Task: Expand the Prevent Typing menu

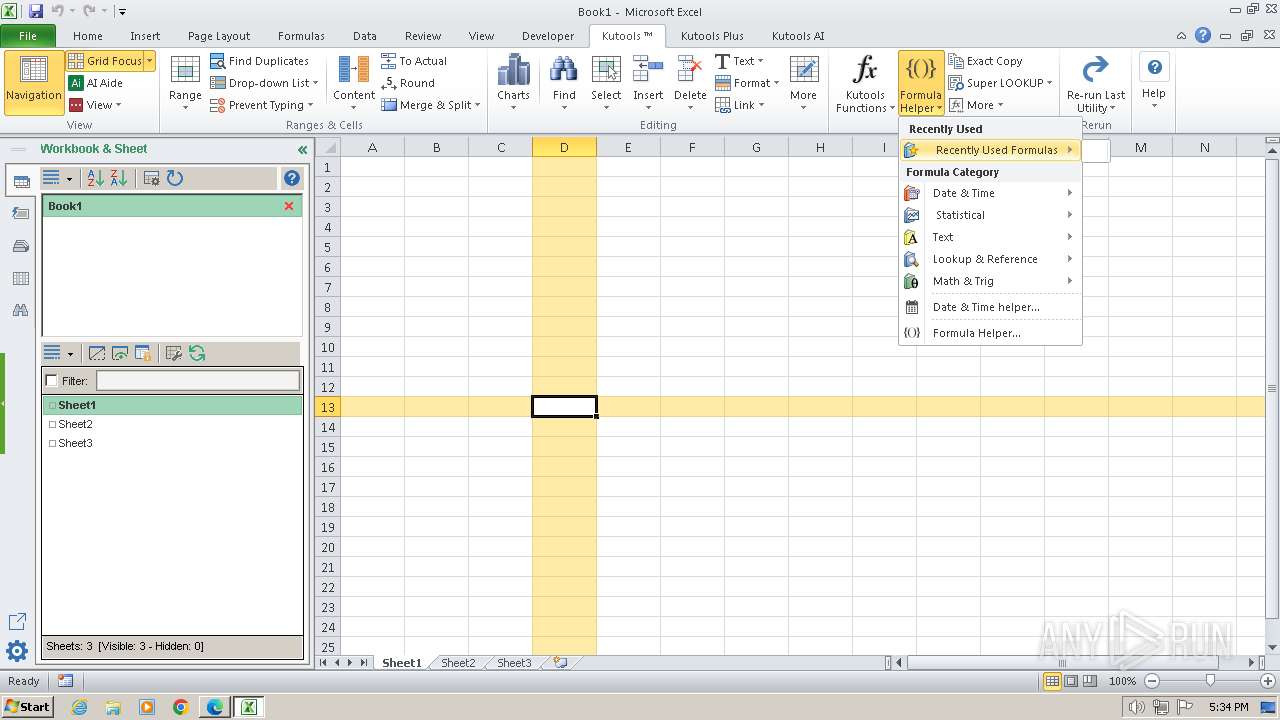Action: point(262,105)
